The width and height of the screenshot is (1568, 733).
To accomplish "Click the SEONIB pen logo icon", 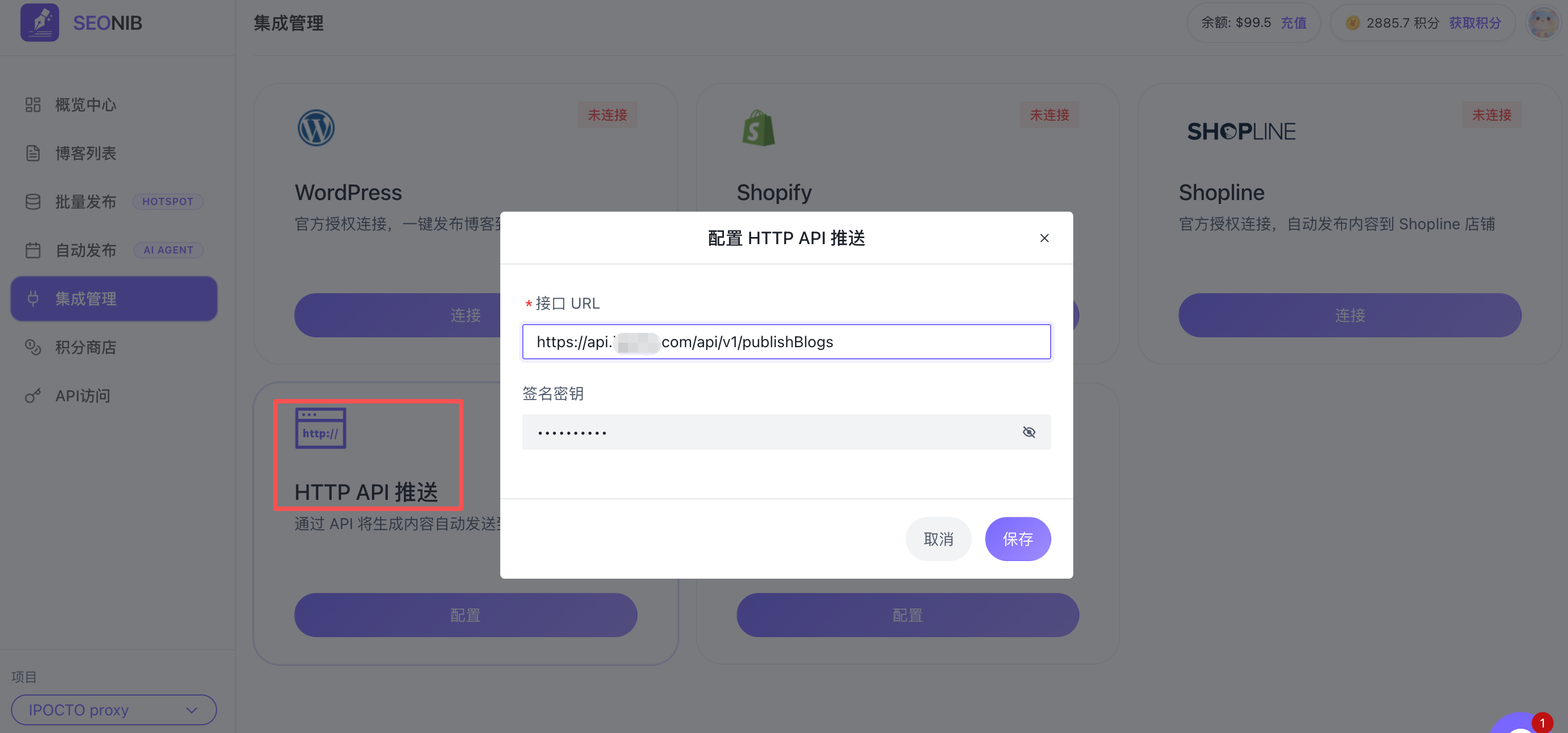I will [40, 23].
